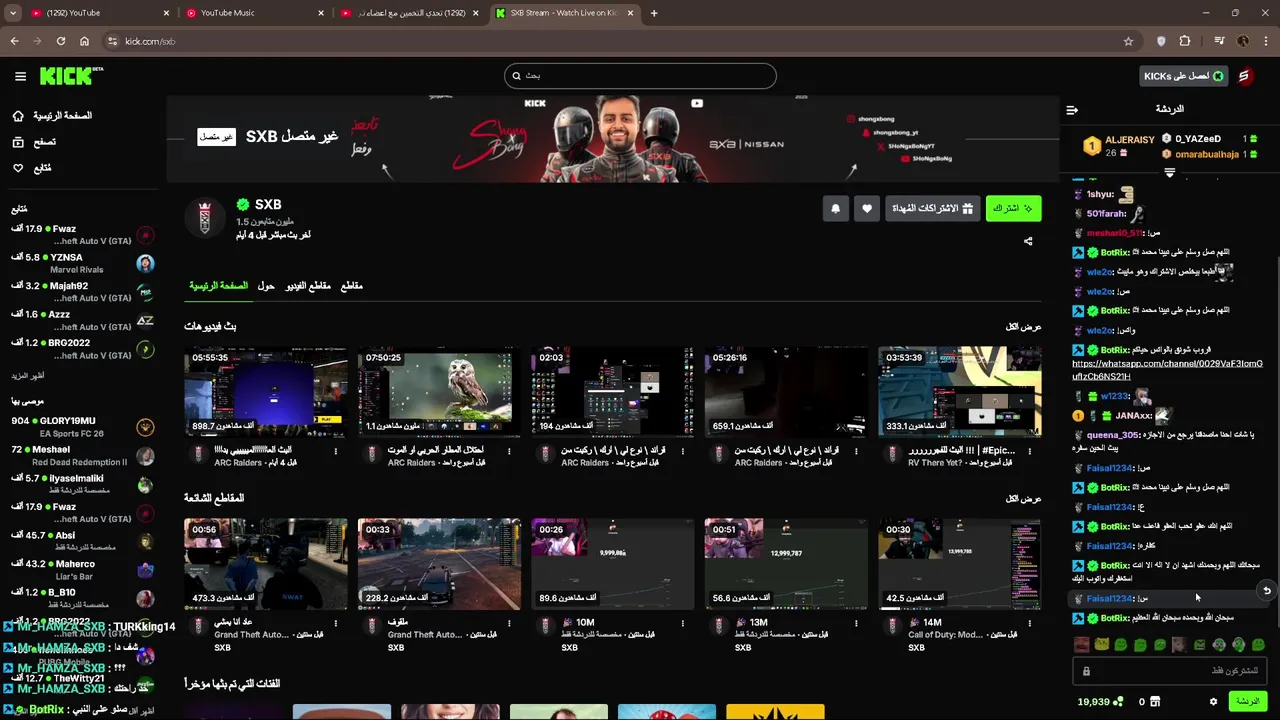Open ilyaselmaliki recommended channel
This screenshot has height=720, width=1280.
[83, 485]
